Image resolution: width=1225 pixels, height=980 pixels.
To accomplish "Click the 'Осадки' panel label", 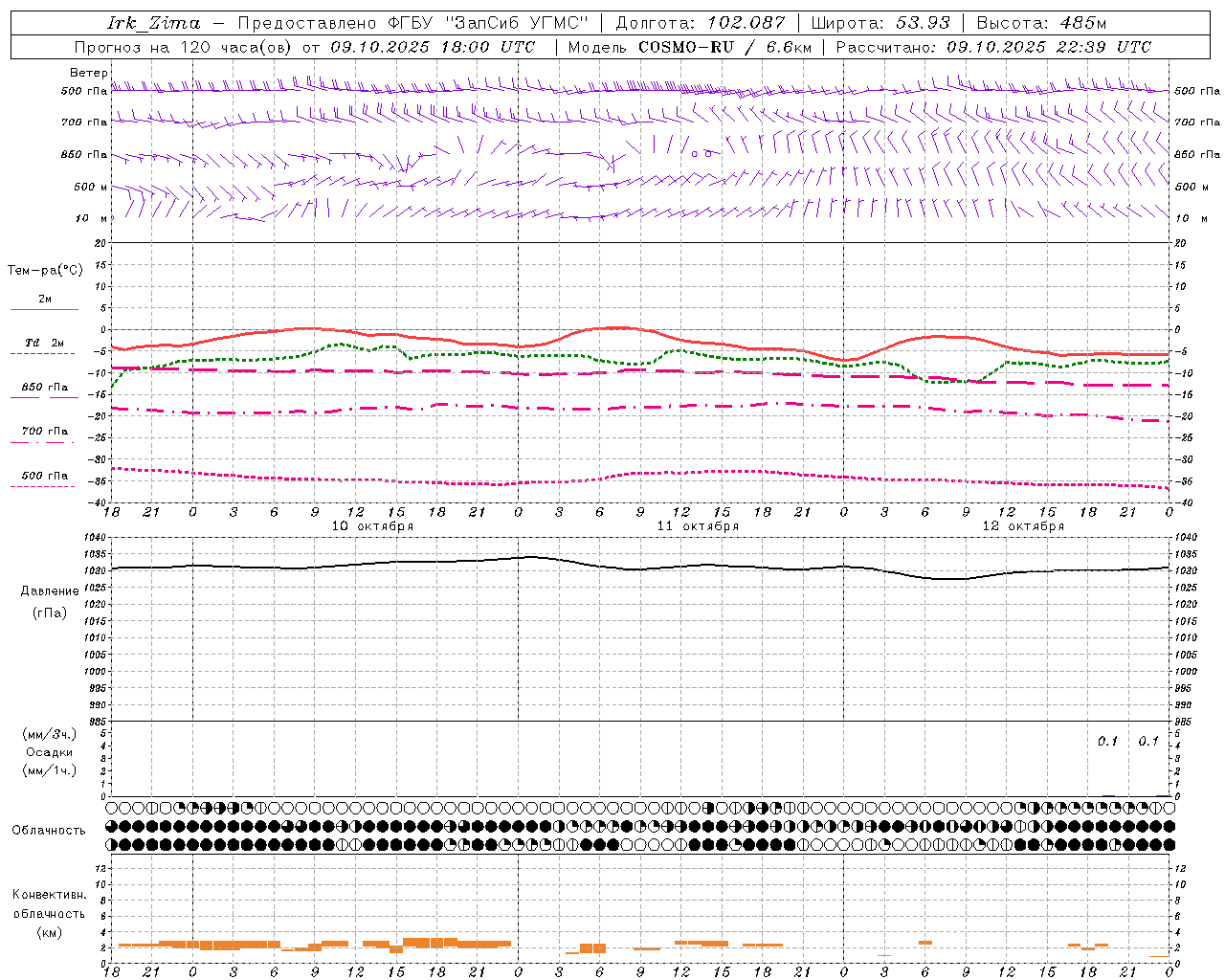I will pos(50,752).
